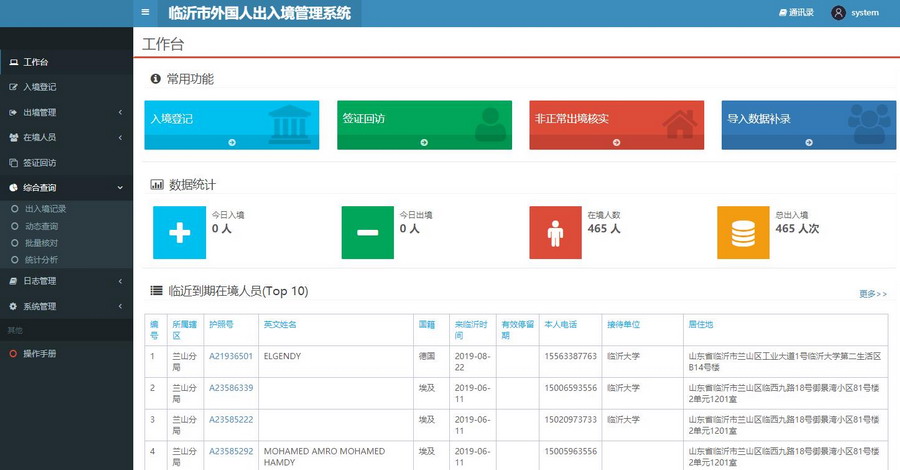
Task: Open passport number A23585292
Action: 231,451
